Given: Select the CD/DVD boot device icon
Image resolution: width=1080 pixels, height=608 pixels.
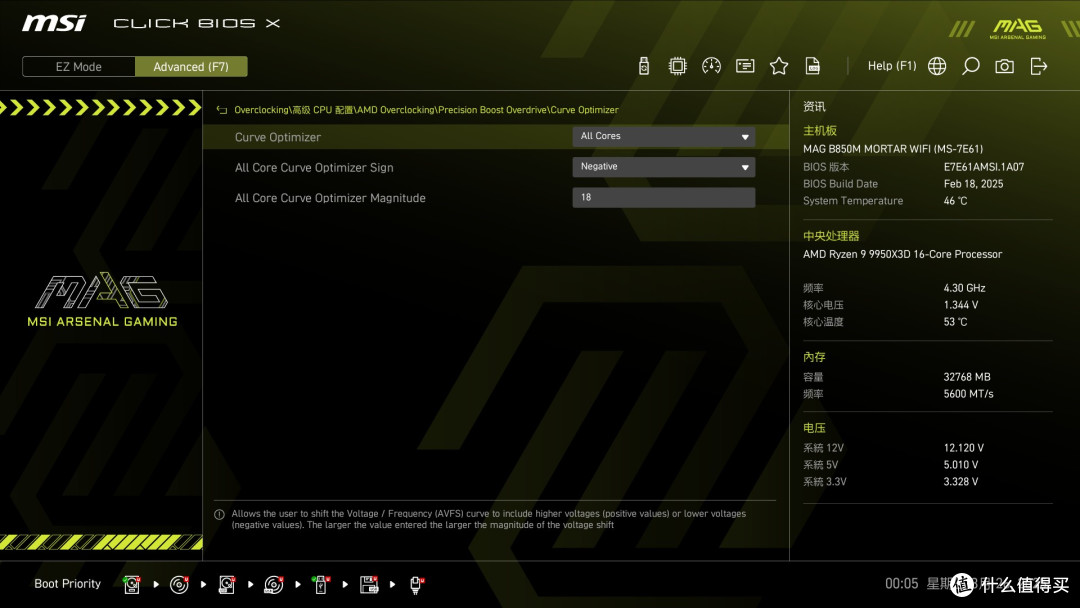Looking at the screenshot, I should point(179,585).
